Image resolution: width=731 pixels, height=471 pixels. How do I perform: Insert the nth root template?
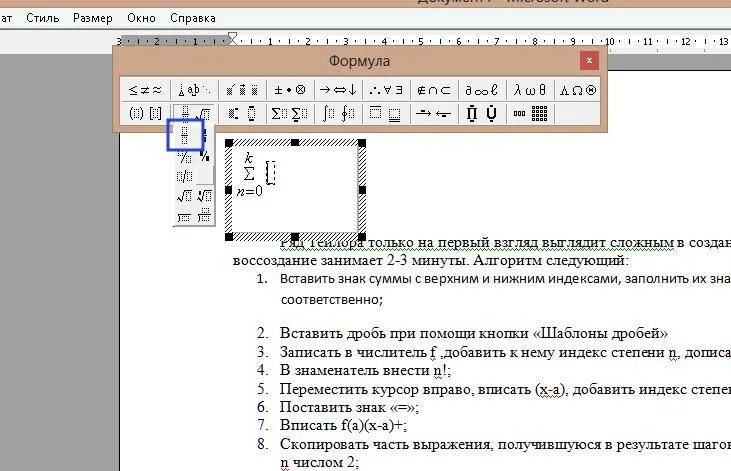coord(205,196)
